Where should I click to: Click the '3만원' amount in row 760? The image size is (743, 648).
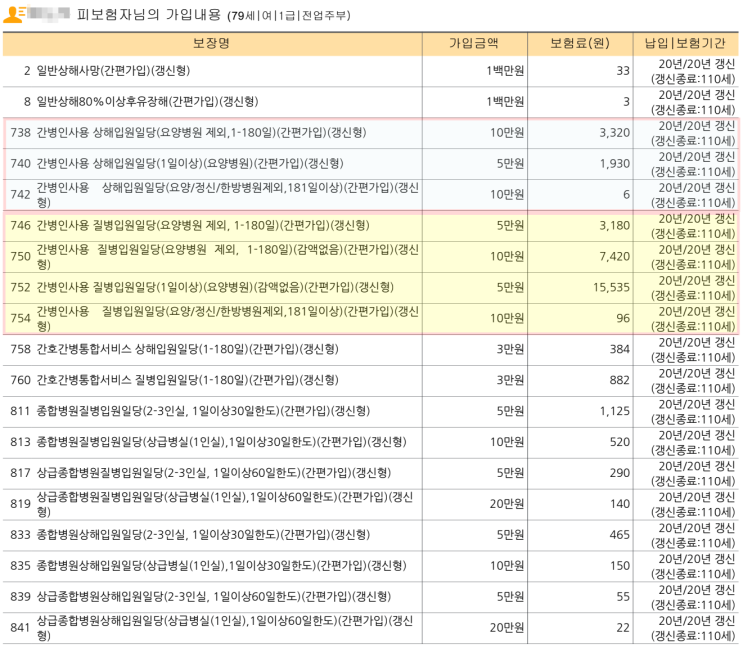pos(510,380)
